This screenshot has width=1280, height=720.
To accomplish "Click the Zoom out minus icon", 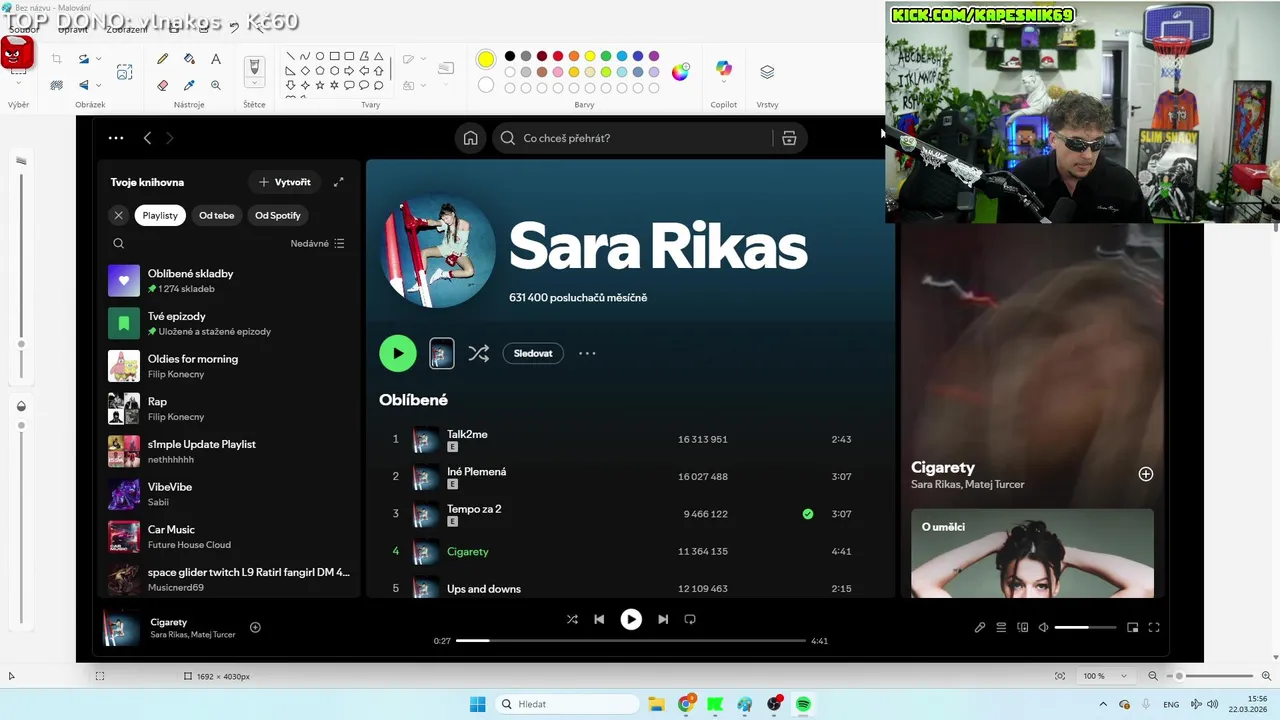I will click(x=1153, y=676).
